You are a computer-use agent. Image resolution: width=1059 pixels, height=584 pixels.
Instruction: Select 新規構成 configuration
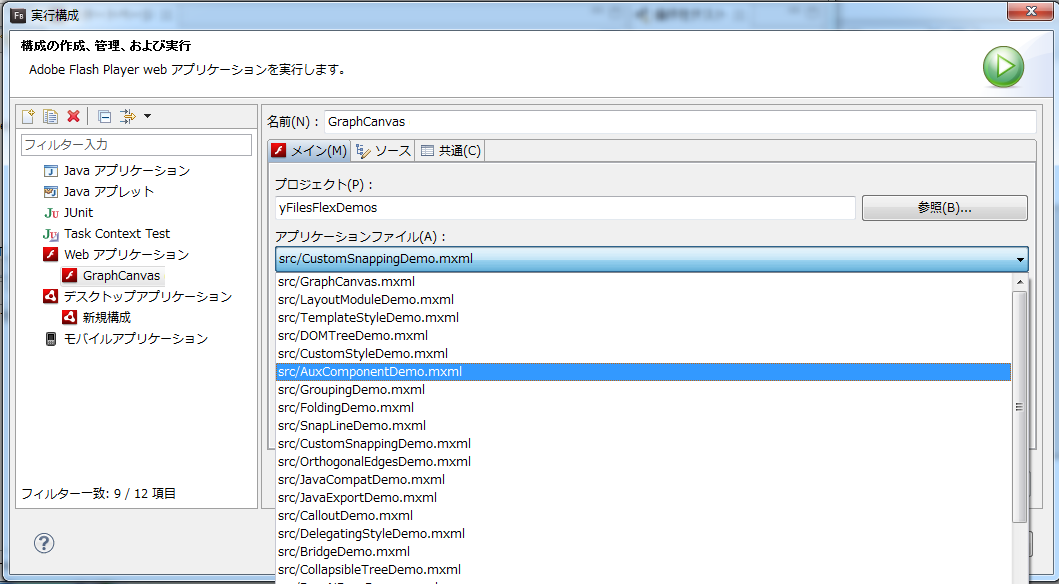[107, 317]
